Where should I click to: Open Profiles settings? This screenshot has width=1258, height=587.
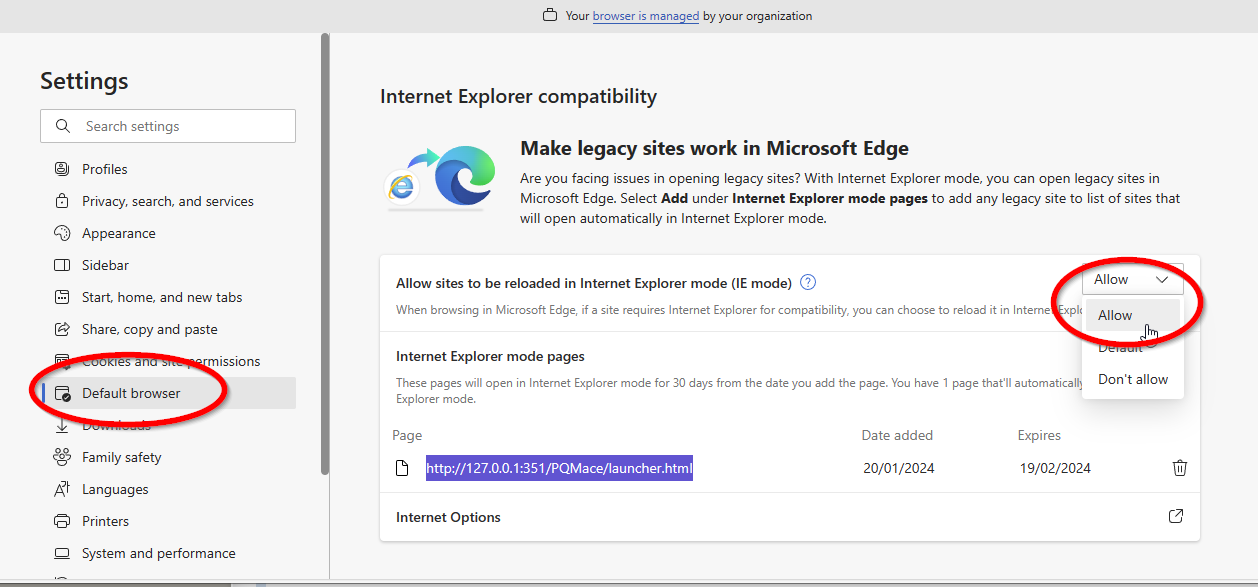pos(169,169)
